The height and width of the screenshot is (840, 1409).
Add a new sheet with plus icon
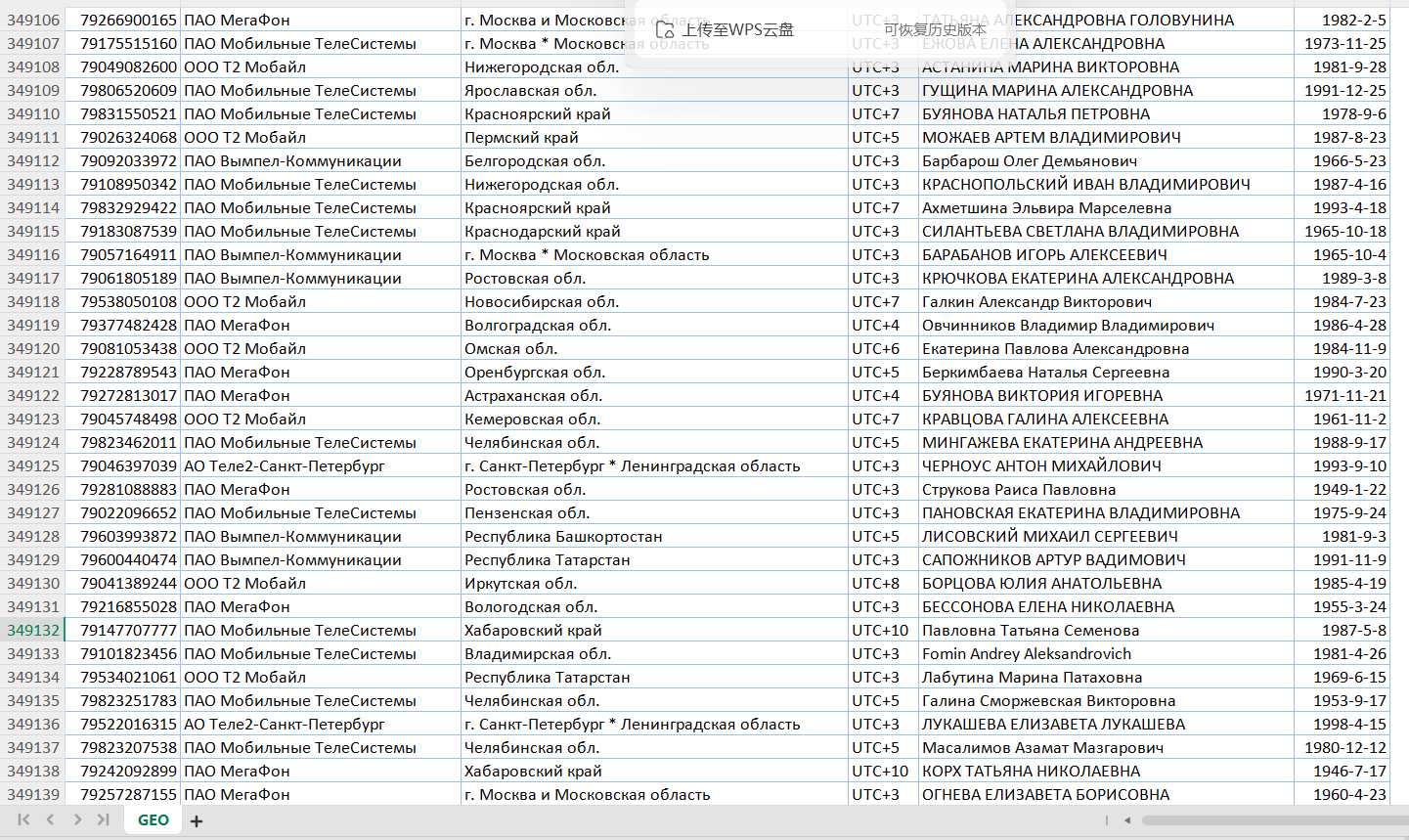coord(197,821)
